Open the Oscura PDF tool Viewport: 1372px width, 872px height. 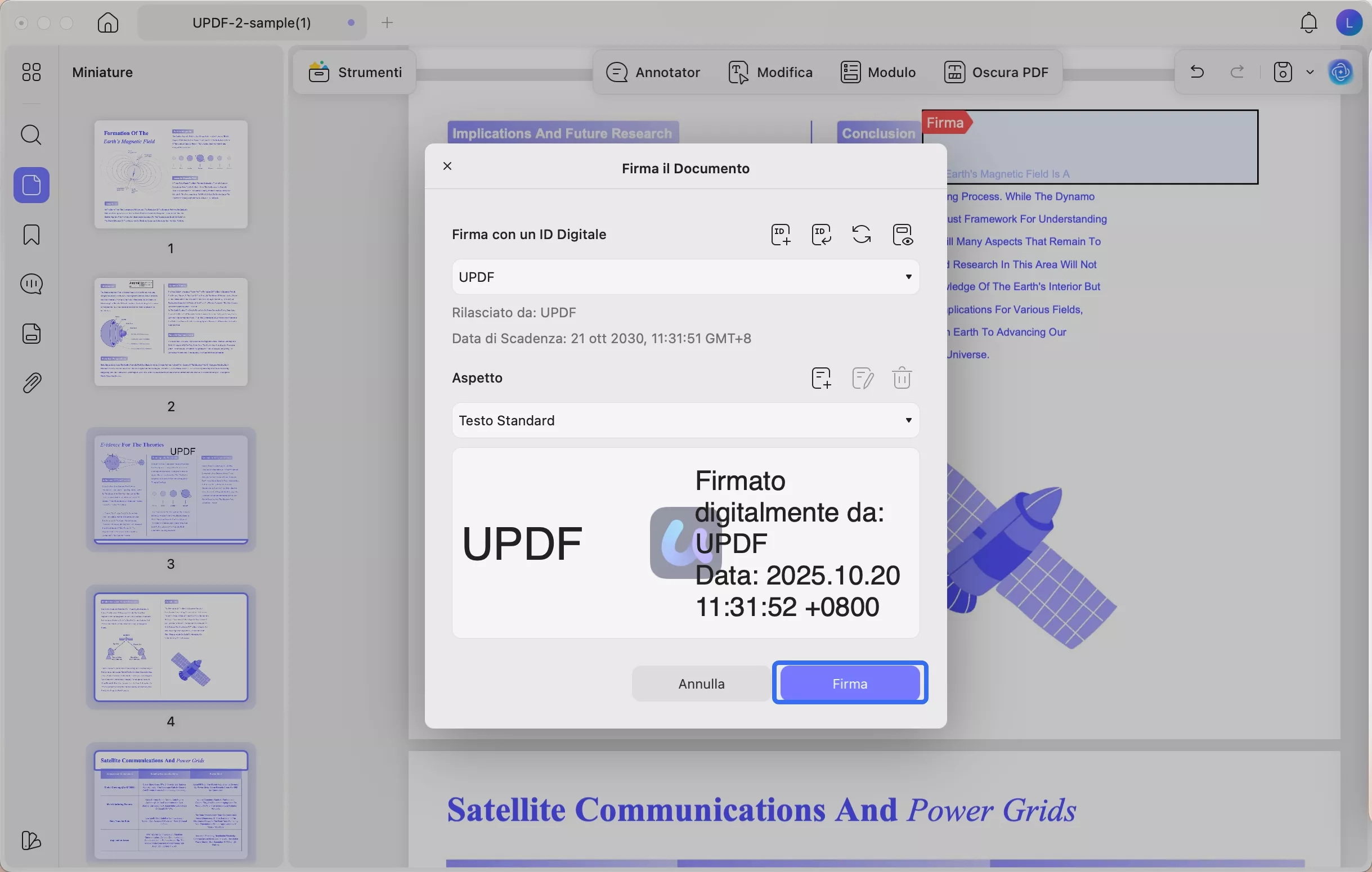click(996, 73)
